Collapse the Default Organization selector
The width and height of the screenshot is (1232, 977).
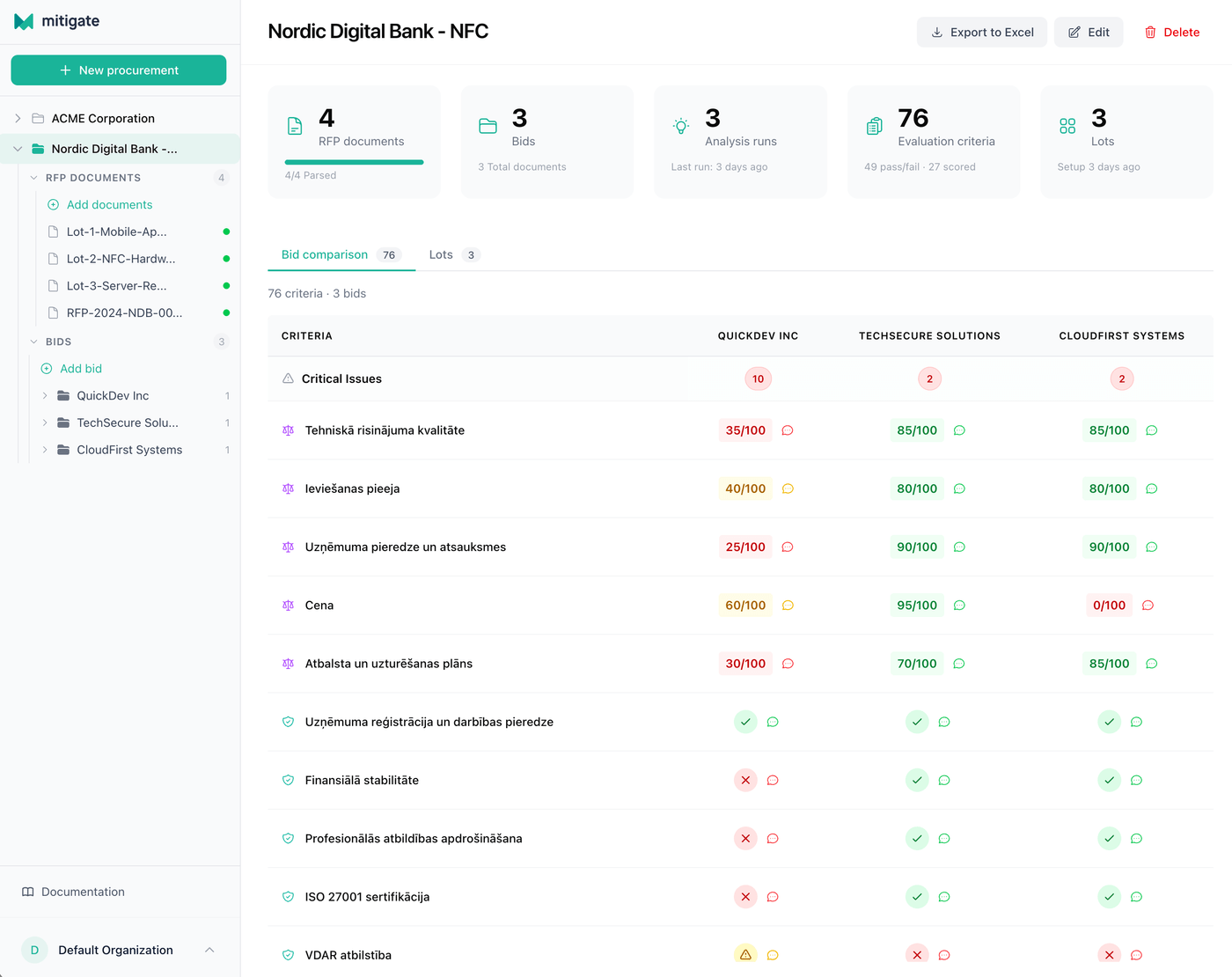point(209,950)
